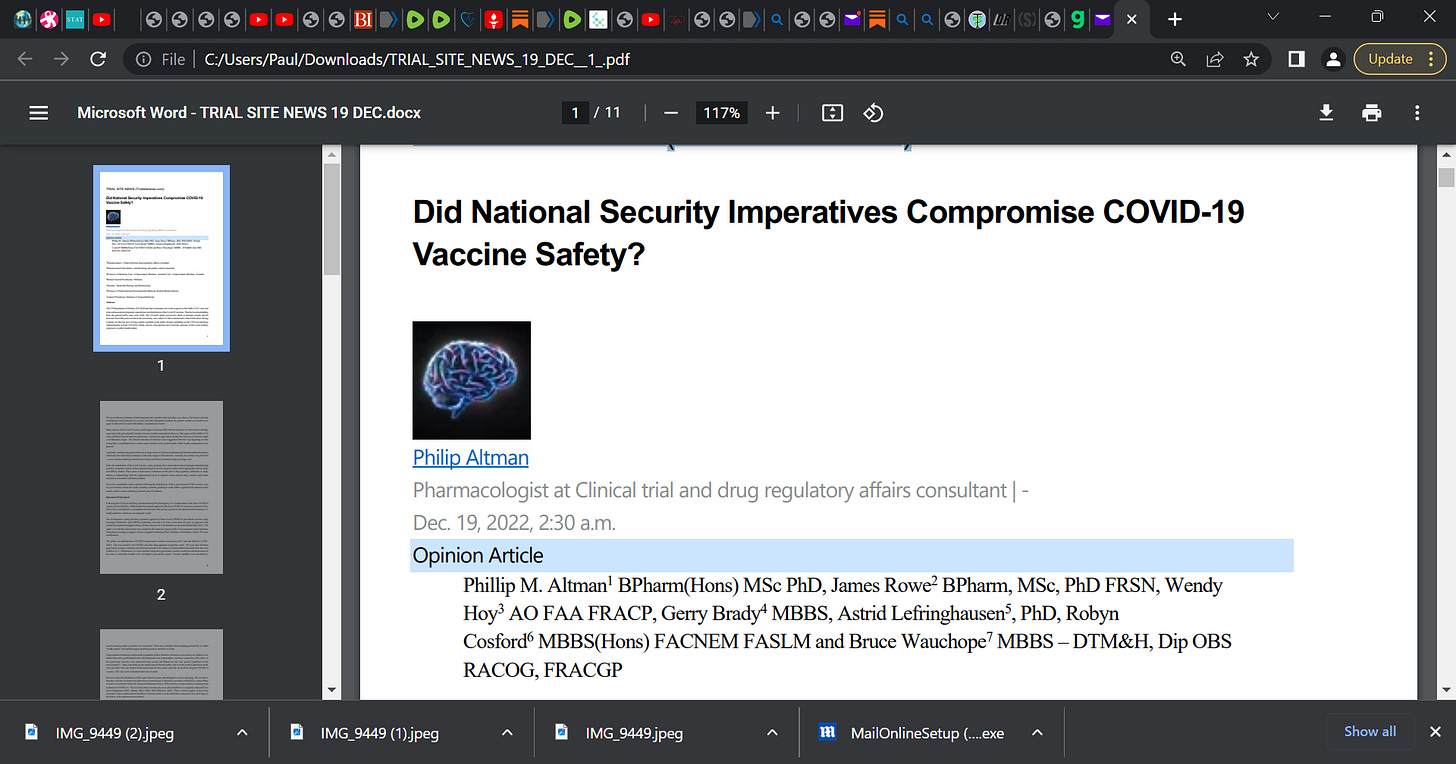Follow the Philip Altman author link
The width and height of the screenshot is (1456, 764).
pyautogui.click(x=471, y=457)
